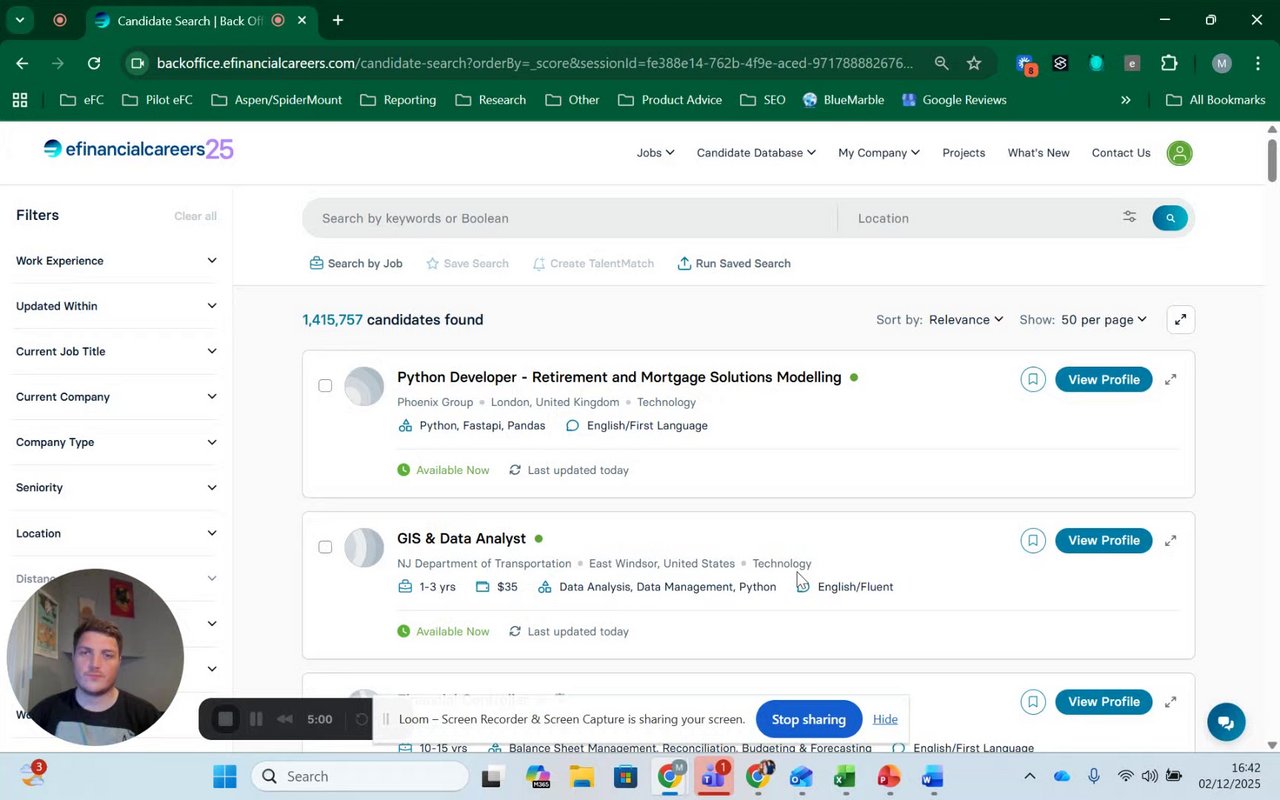Open the chat support bubble

(1226, 722)
